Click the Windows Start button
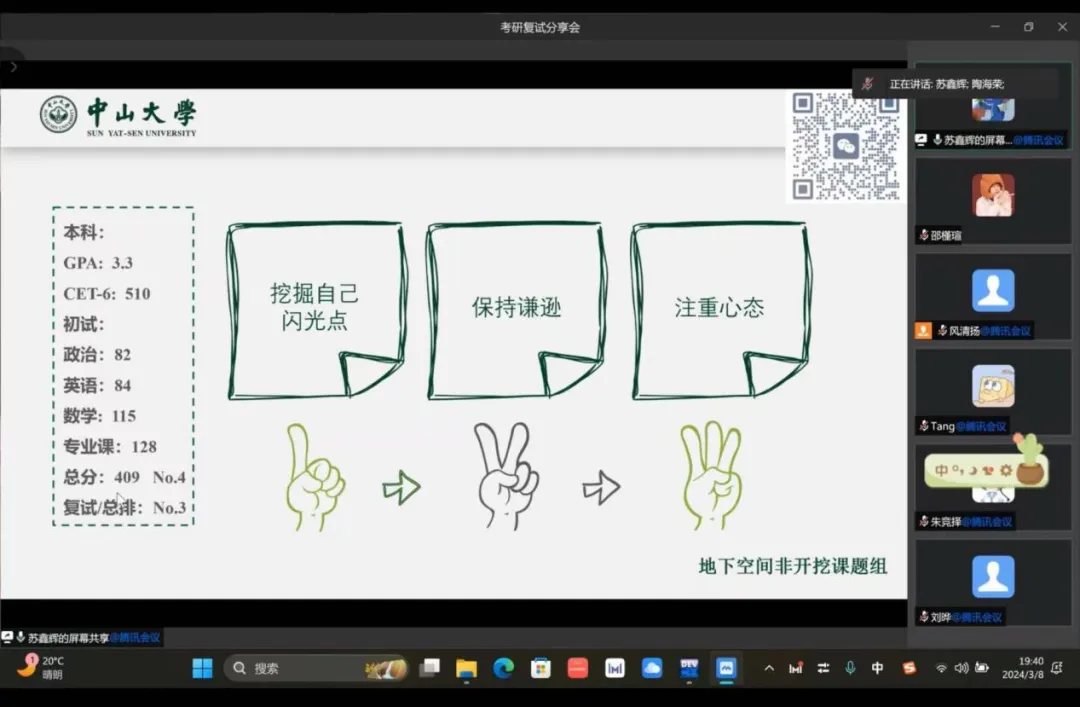The width and height of the screenshot is (1080, 707). [202, 668]
